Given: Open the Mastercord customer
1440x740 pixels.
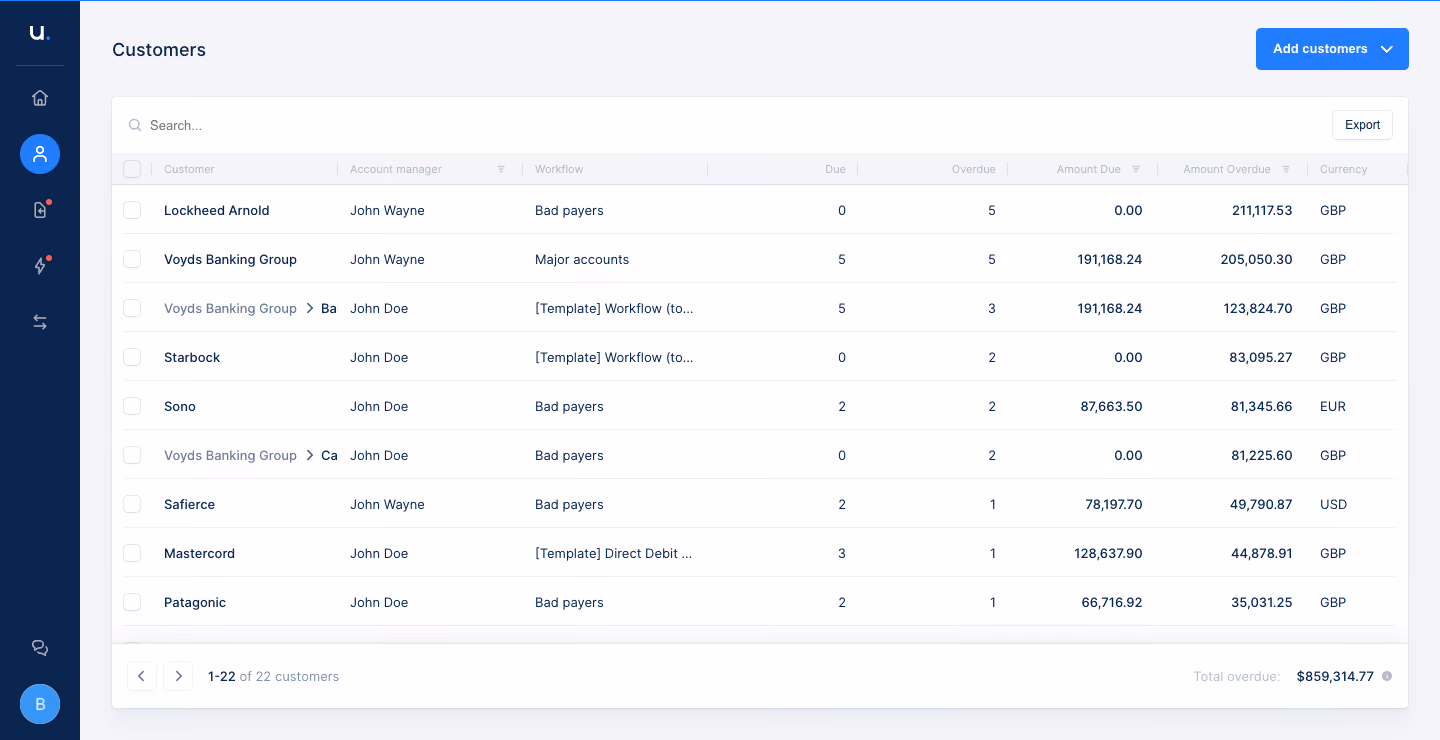Looking at the screenshot, I should [200, 553].
